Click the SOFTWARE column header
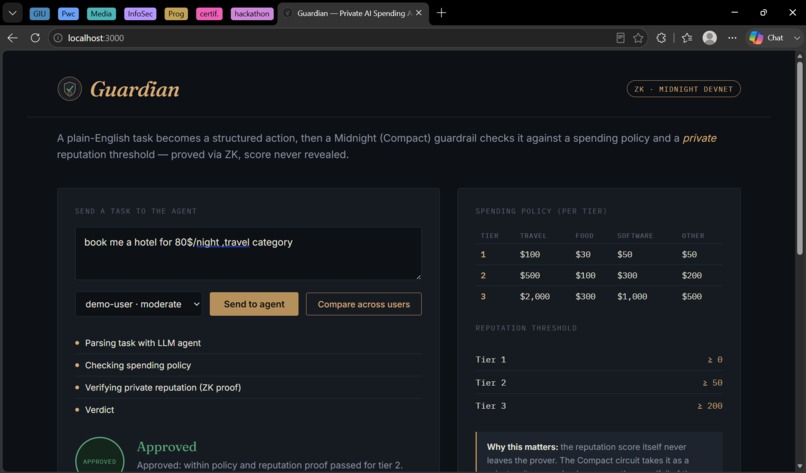Screen dimensions: 806x473 coord(635,236)
